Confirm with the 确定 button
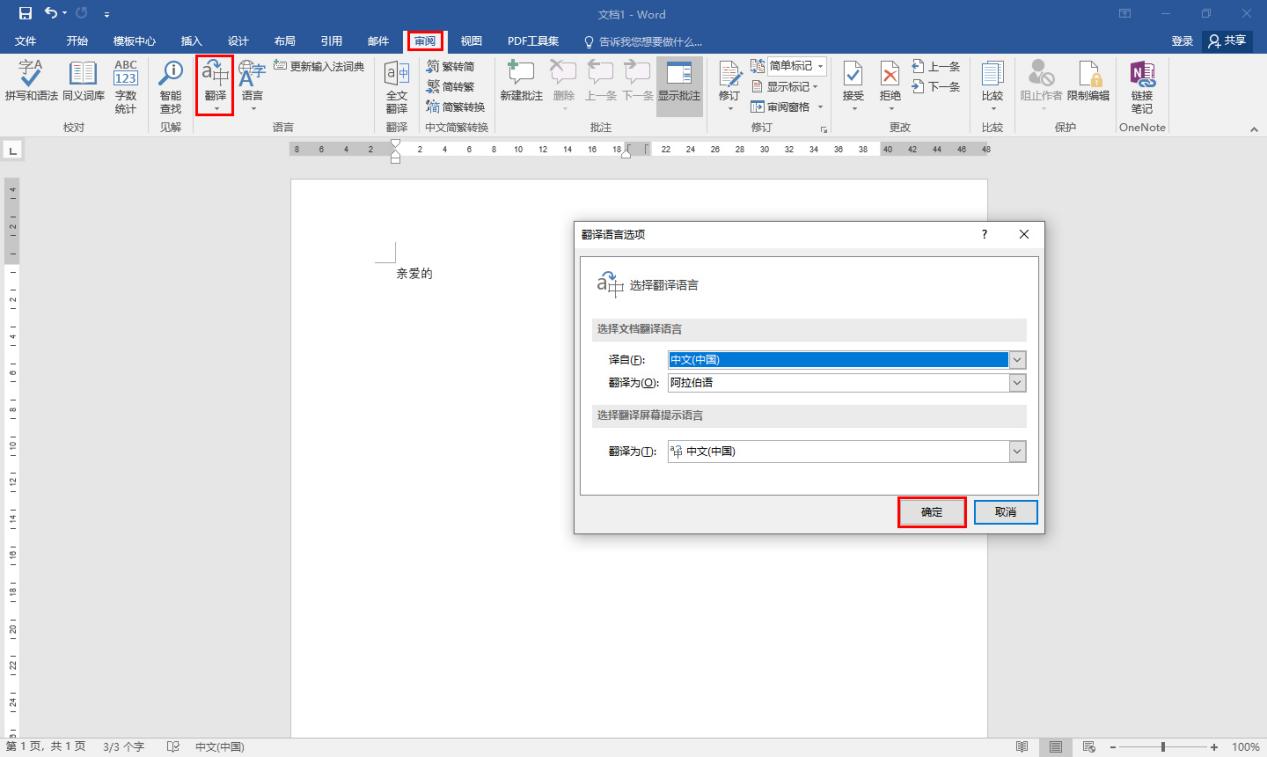1267x757 pixels. 931,511
